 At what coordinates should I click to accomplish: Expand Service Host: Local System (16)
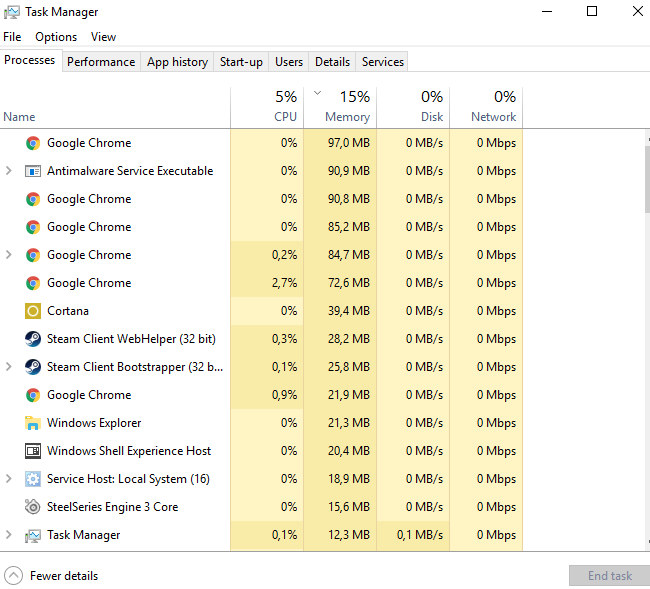coord(8,479)
